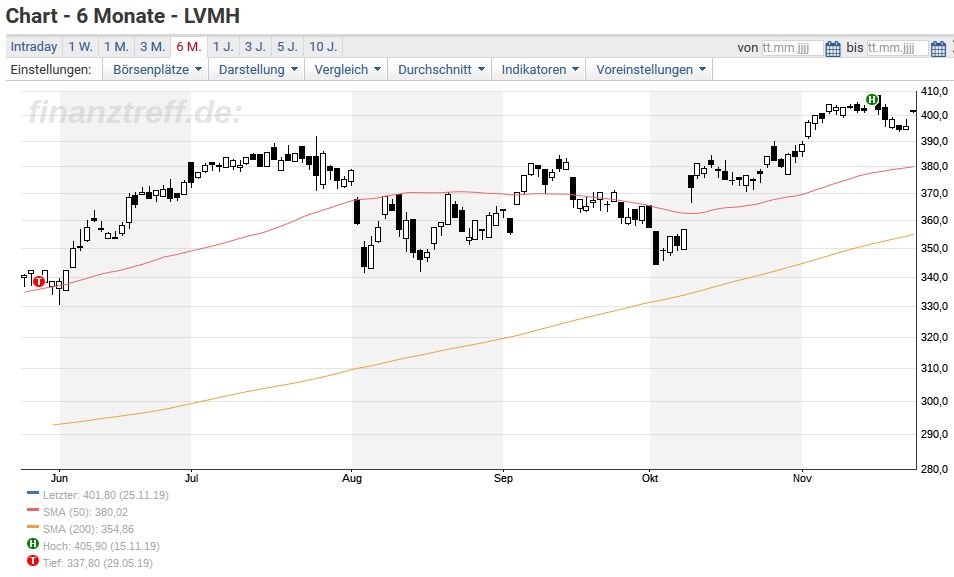Select the 3 M. chart period
954x577 pixels.
pos(153,47)
